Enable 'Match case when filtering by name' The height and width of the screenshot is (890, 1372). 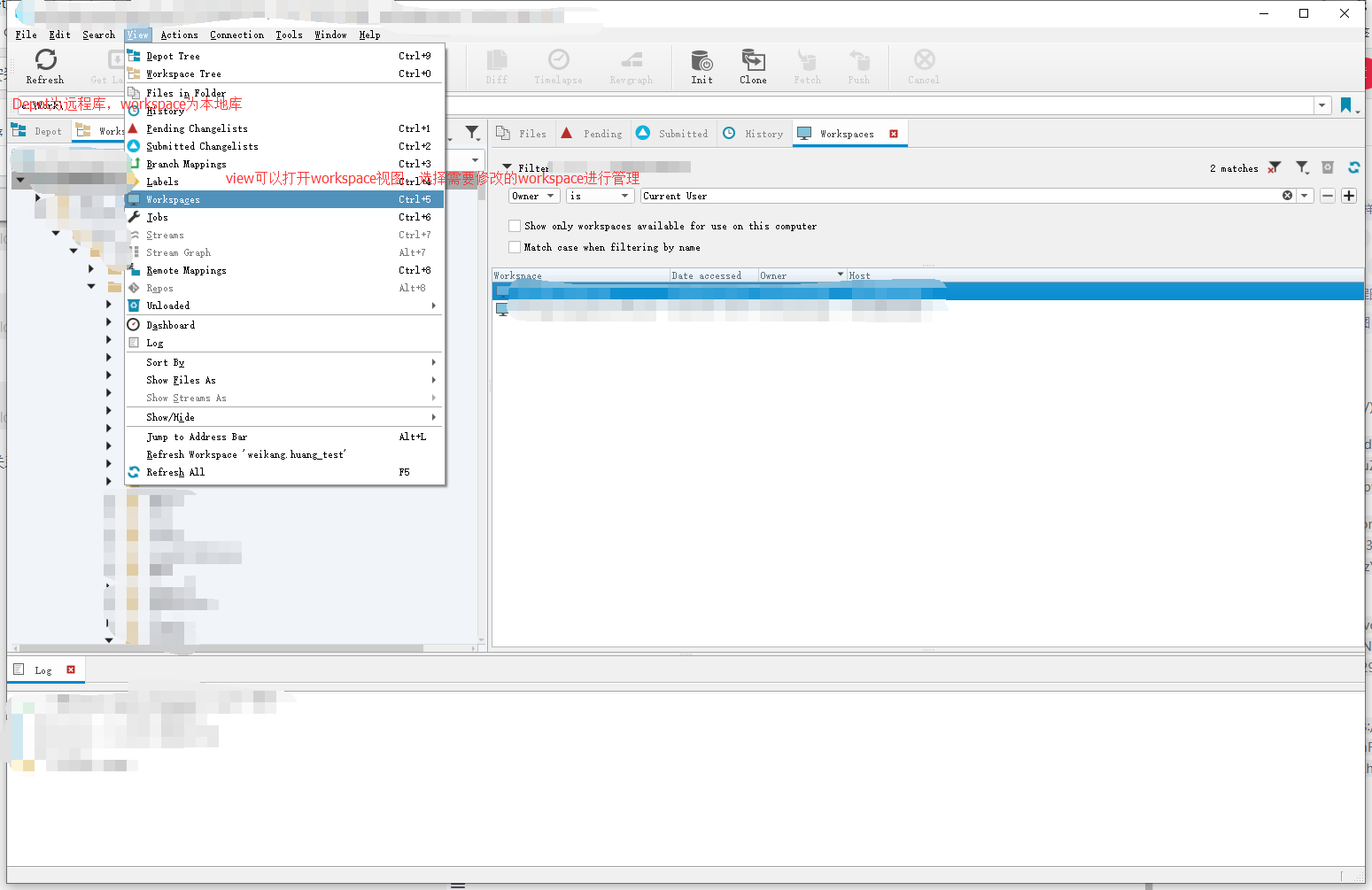click(515, 247)
